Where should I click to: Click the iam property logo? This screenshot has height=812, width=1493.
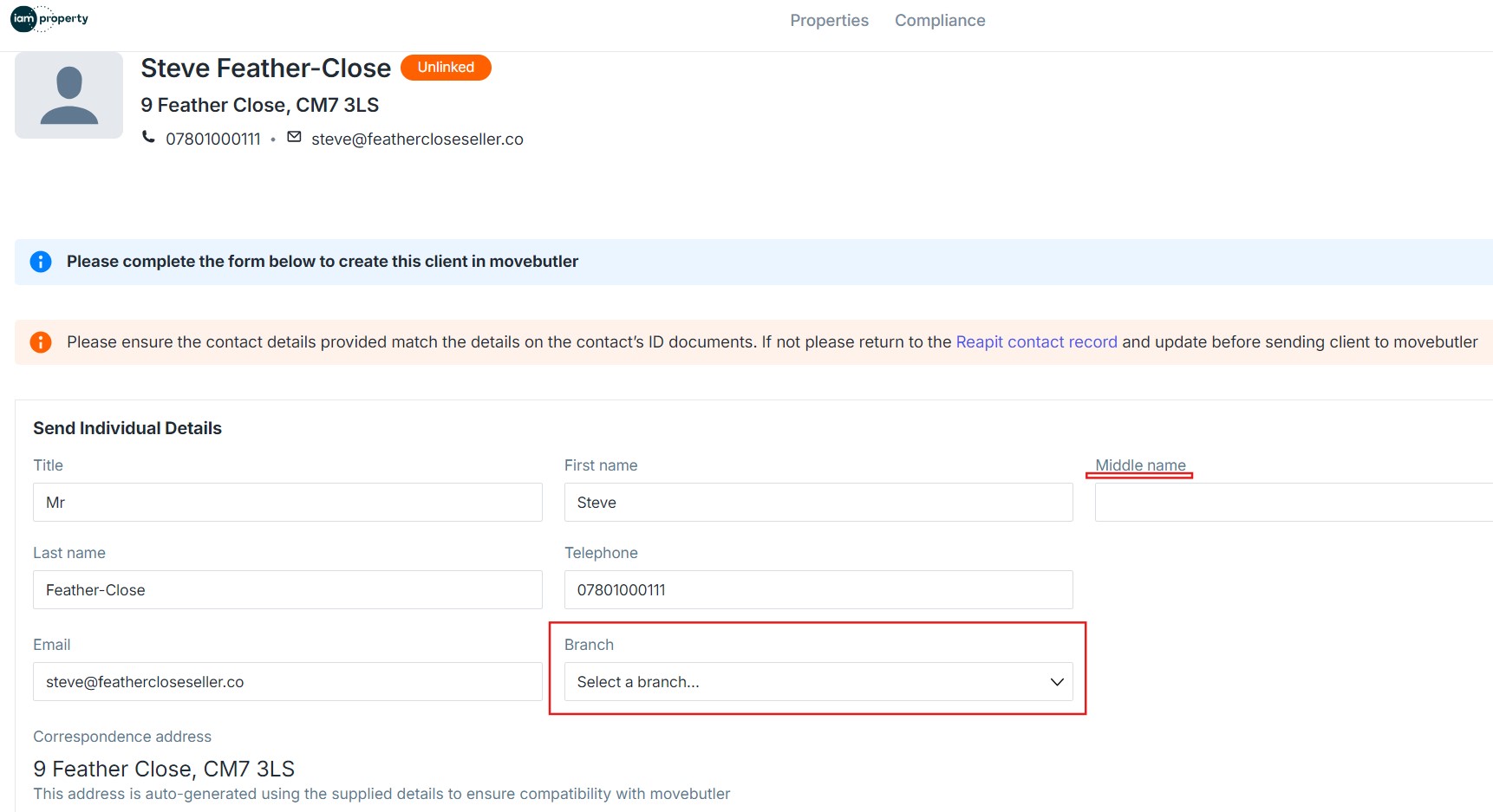click(49, 18)
